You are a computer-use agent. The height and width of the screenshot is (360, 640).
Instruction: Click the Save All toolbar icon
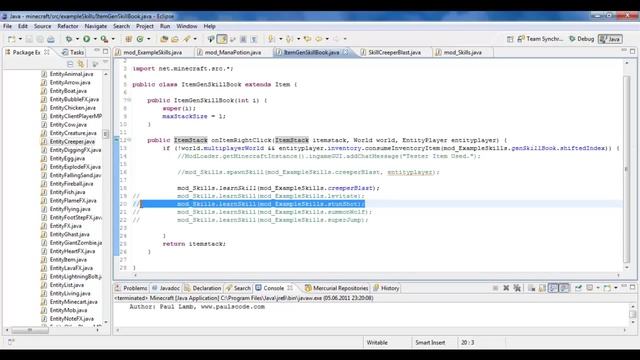(40, 39)
